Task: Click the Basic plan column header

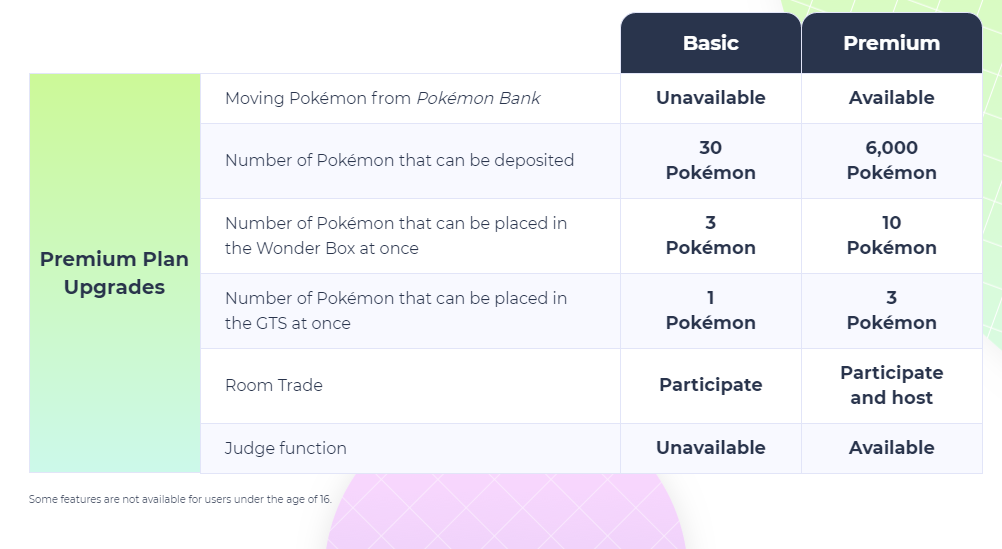Action: tap(711, 43)
